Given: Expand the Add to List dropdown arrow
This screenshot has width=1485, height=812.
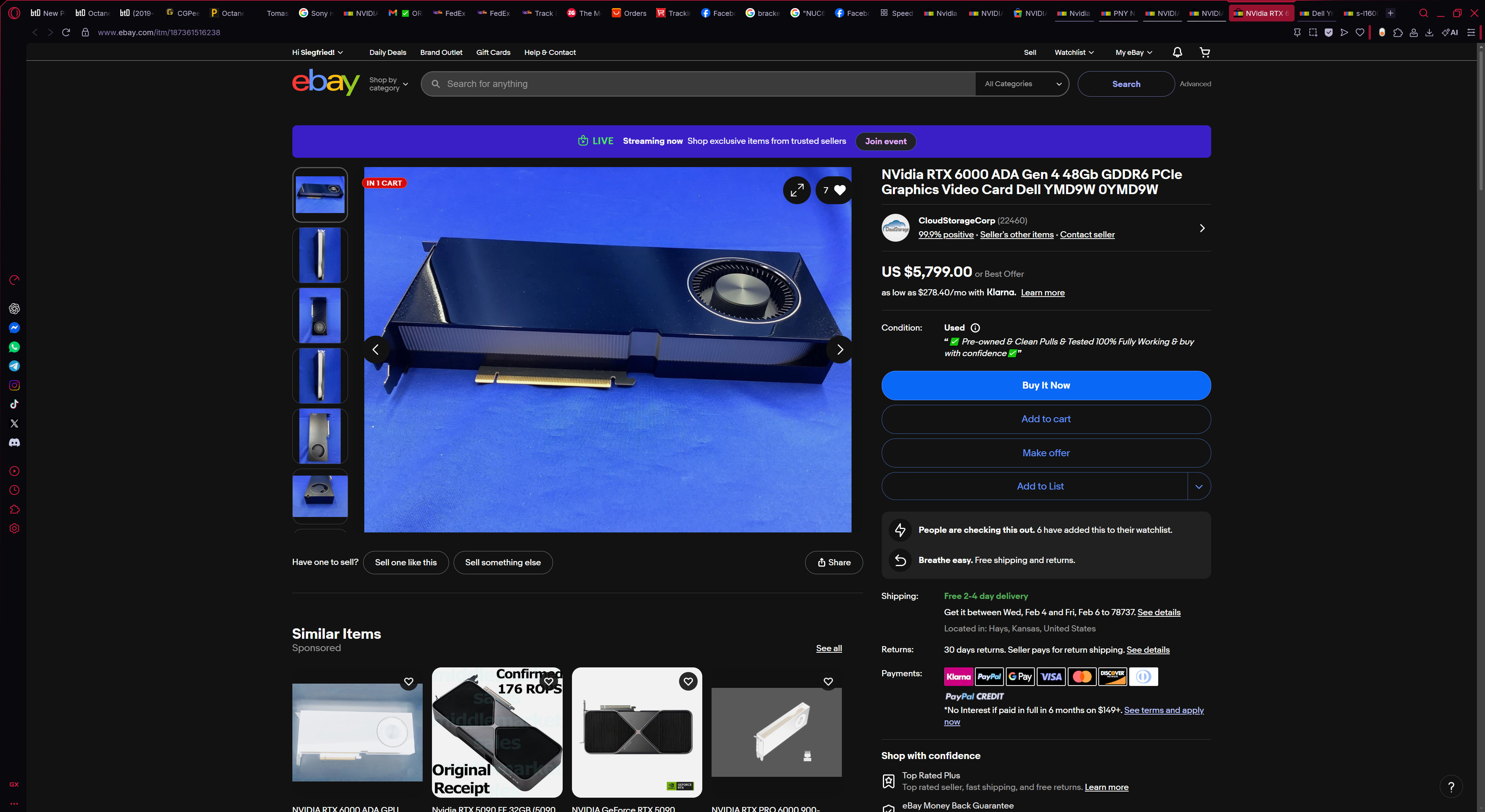Looking at the screenshot, I should click(1198, 486).
